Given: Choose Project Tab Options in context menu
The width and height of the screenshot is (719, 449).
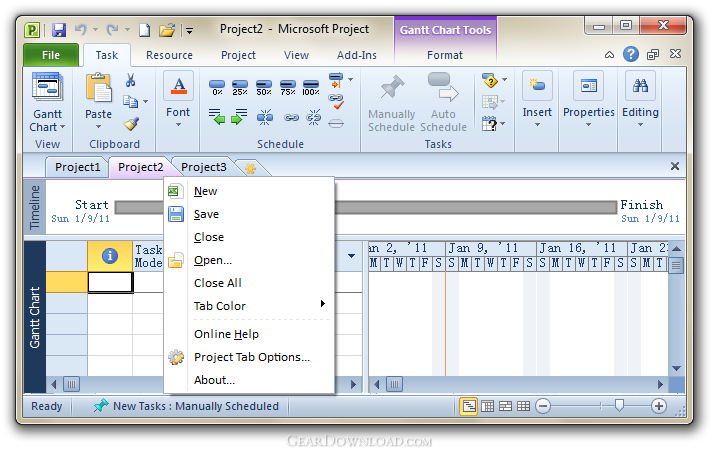Looking at the screenshot, I should 252,357.
